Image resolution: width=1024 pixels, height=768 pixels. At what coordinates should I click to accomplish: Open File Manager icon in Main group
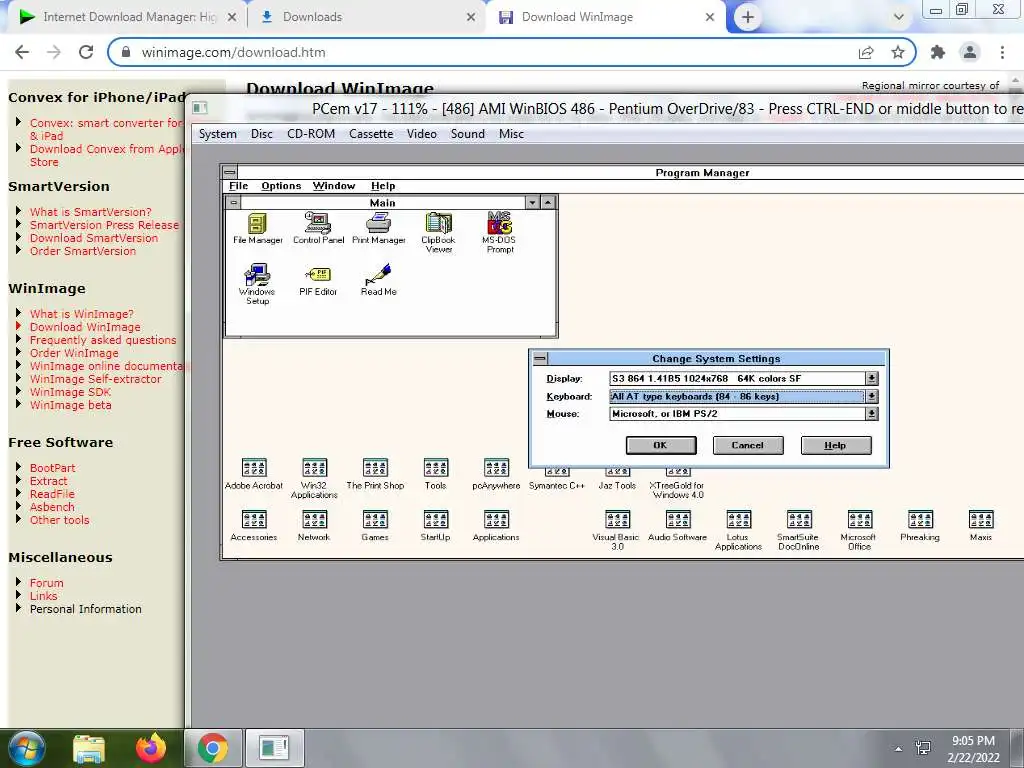tap(257, 229)
